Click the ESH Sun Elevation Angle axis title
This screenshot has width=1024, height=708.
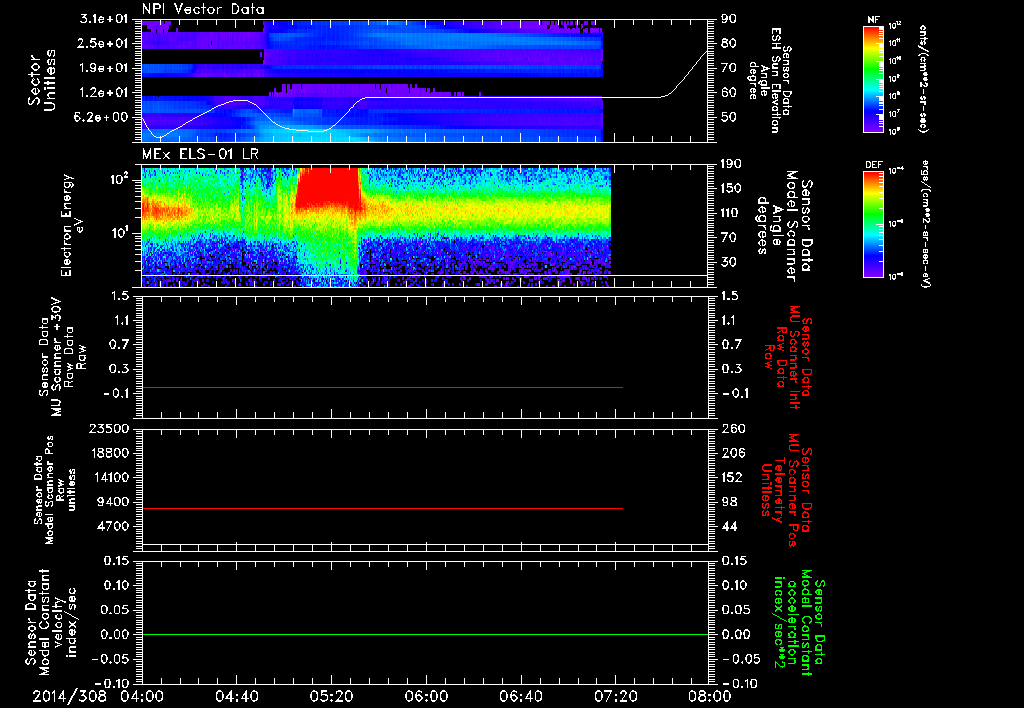770,80
